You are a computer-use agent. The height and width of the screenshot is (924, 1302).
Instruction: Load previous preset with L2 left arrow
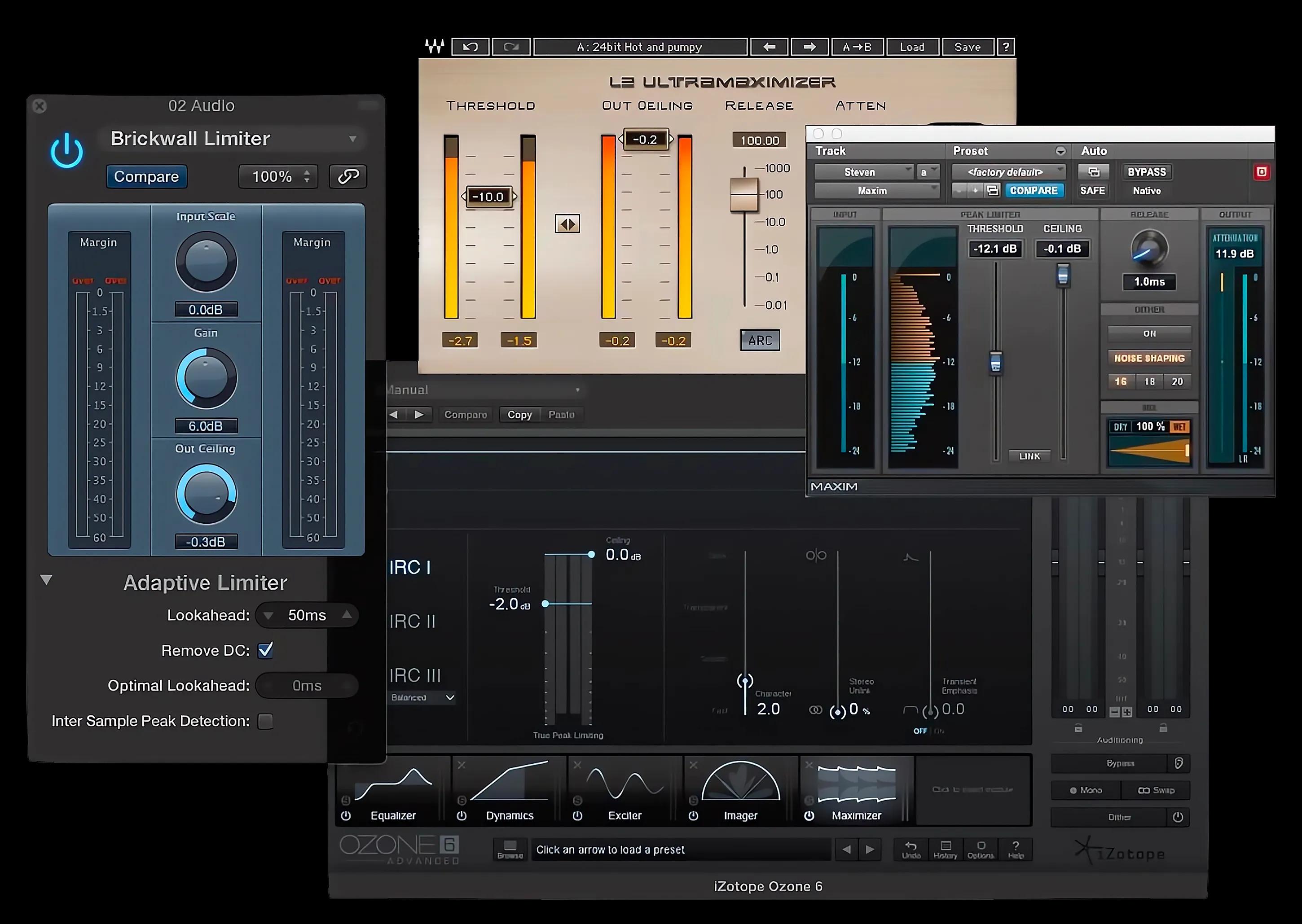pos(770,47)
